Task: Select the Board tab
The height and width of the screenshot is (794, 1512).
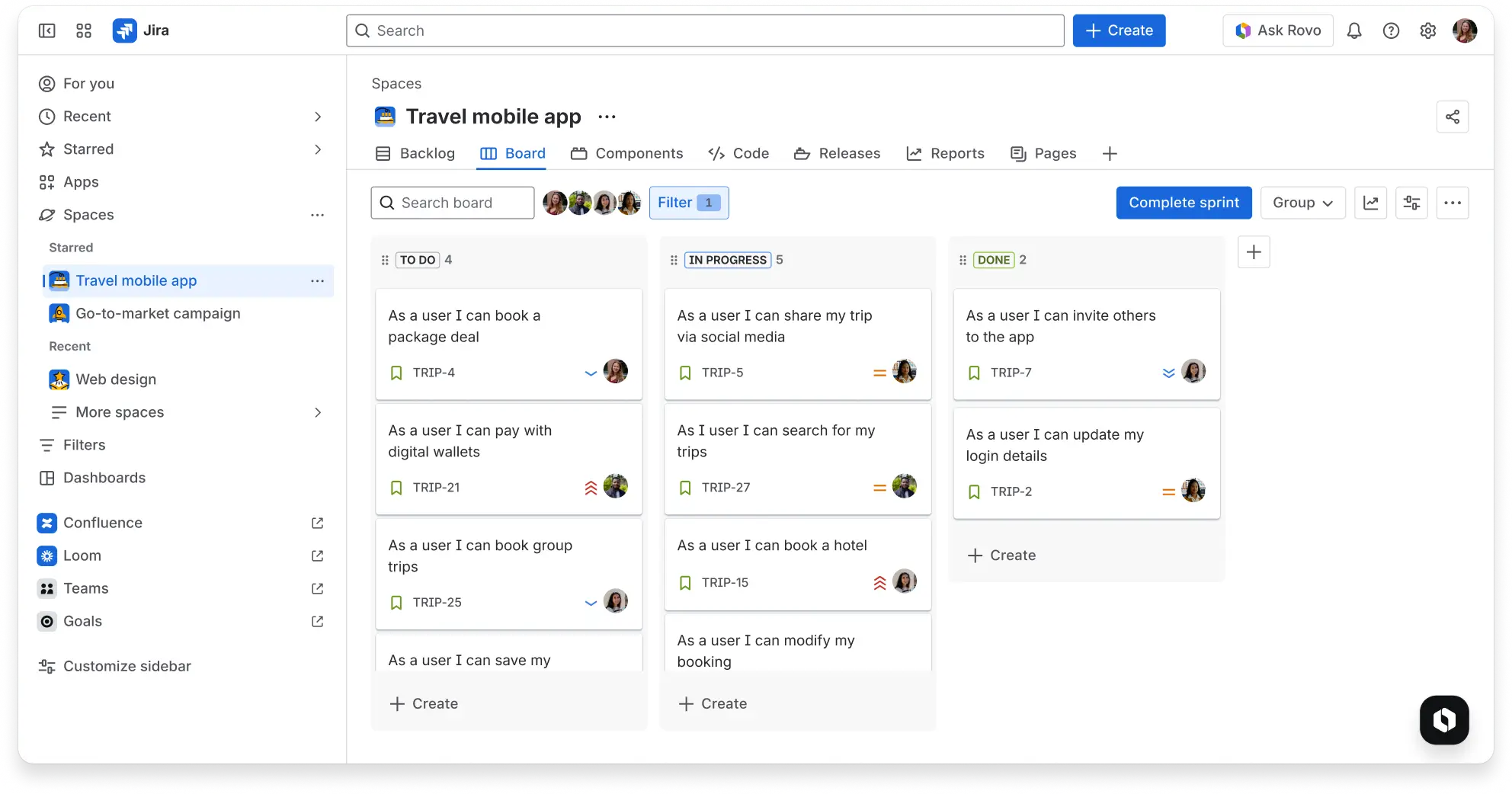Action: (512, 154)
